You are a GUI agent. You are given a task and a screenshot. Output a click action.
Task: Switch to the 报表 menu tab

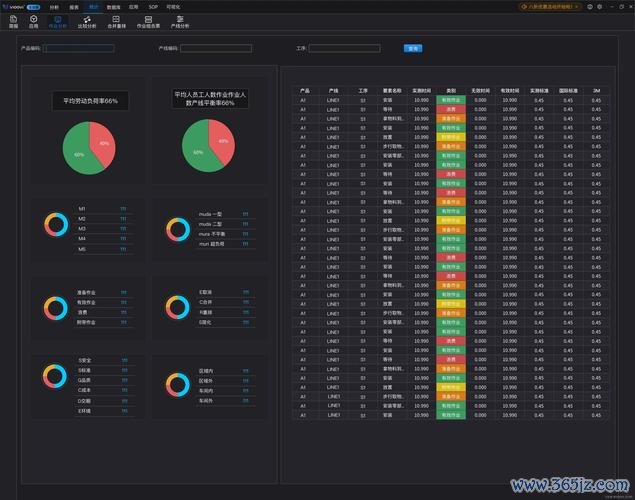pyautogui.click(x=74, y=7)
